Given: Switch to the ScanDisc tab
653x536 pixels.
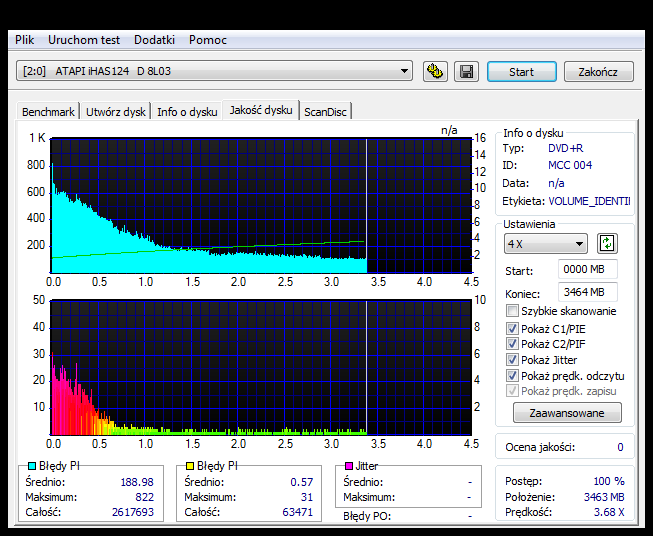Looking at the screenshot, I should 325,112.
